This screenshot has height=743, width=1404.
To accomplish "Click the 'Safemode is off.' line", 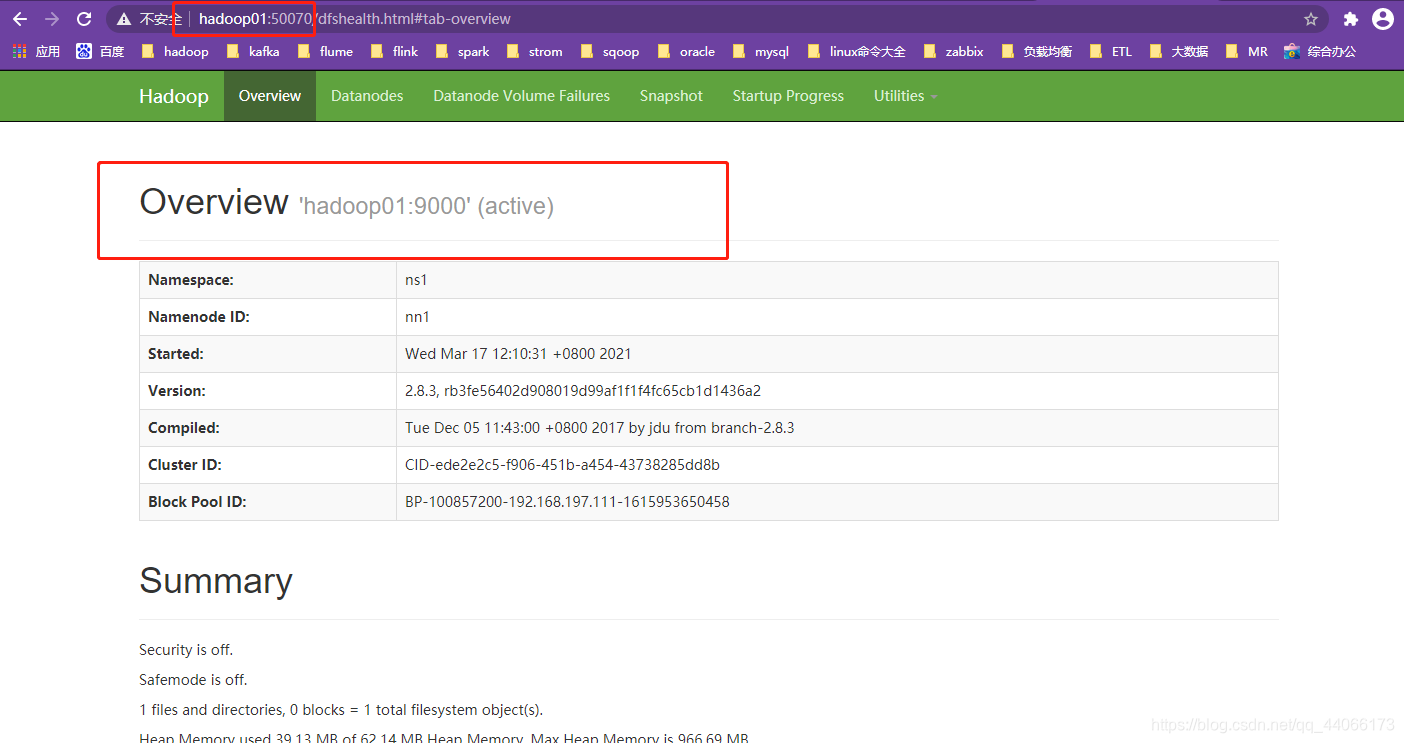I will tap(193, 680).
